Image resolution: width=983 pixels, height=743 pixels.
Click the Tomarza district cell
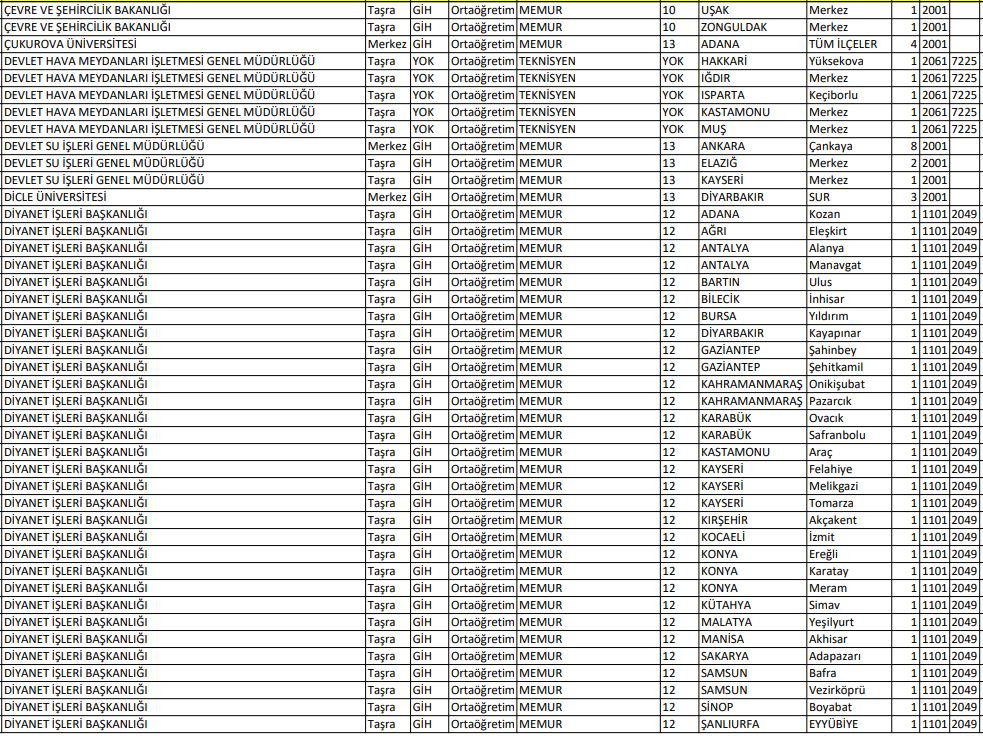849,503
